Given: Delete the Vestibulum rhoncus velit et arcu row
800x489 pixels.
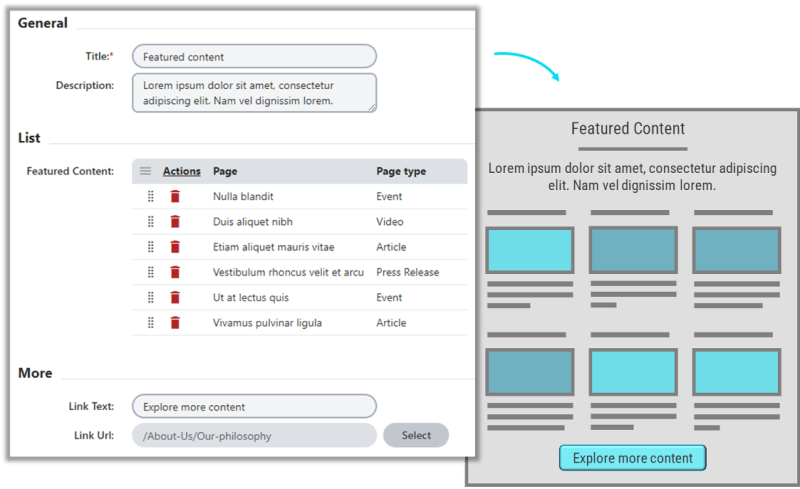Looking at the screenshot, I should [175, 272].
